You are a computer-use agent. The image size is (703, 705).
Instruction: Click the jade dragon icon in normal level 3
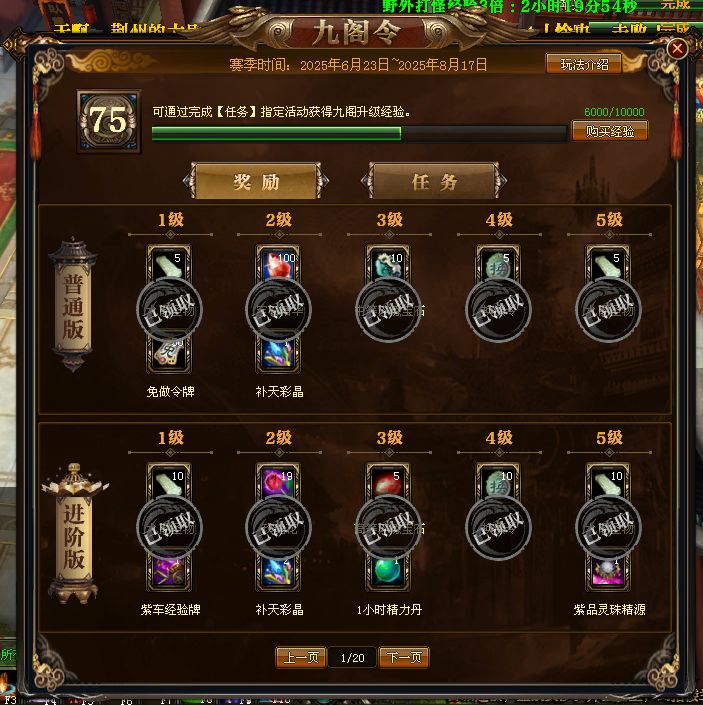coord(388,263)
